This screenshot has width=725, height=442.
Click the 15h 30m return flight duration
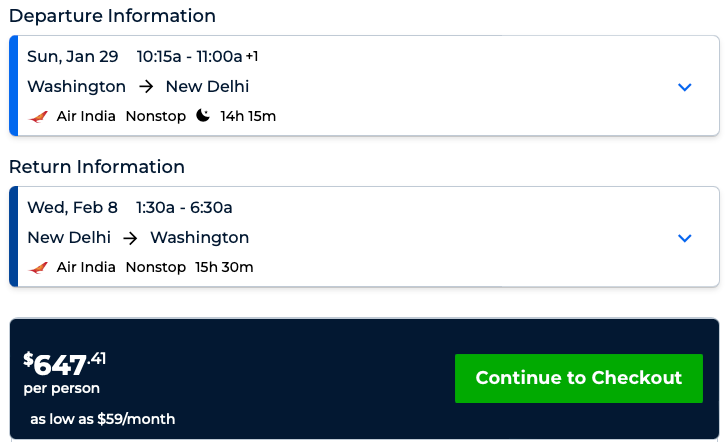(224, 268)
